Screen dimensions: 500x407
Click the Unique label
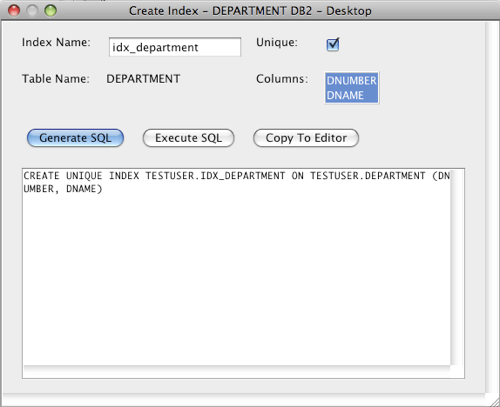pos(277,43)
